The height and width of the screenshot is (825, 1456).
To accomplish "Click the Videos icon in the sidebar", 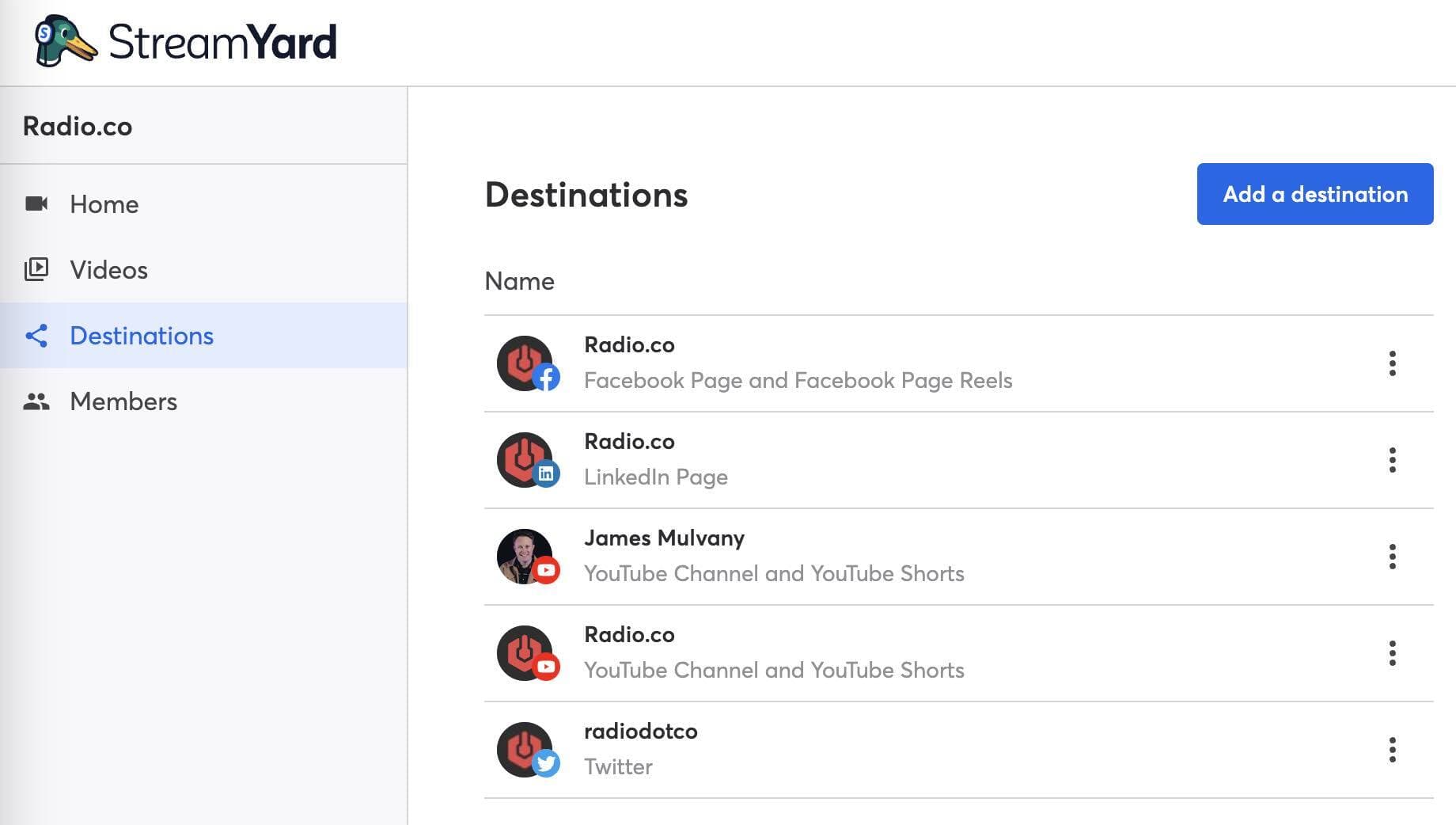I will tap(37, 269).
